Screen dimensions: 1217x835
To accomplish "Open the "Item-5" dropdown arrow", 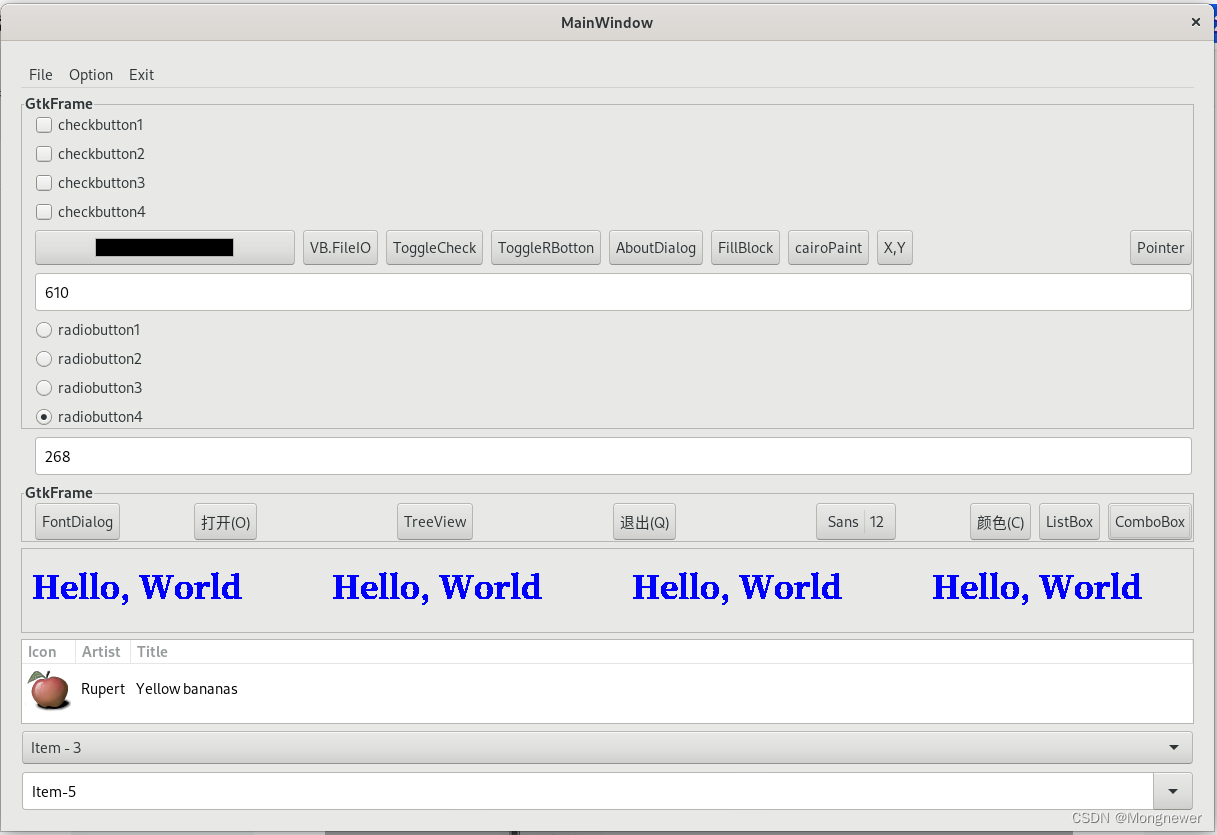I will (x=1172, y=791).
